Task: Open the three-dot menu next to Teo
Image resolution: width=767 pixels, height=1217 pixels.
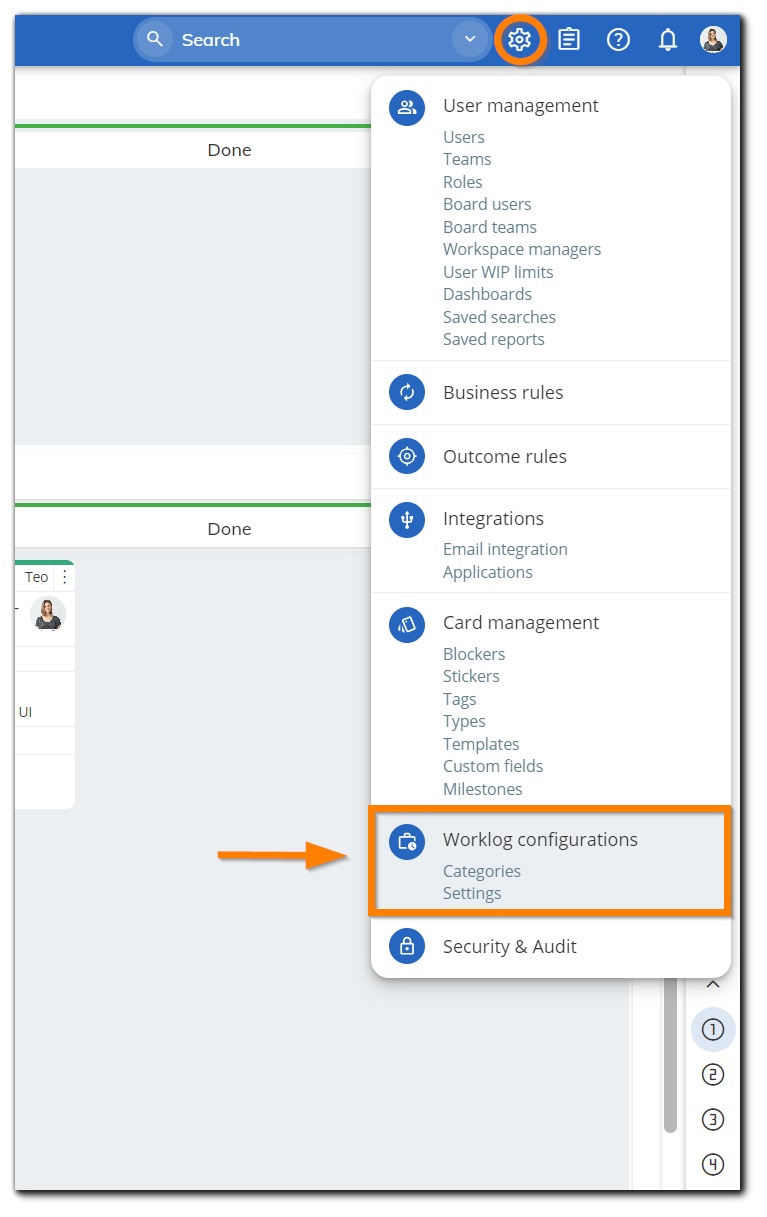Action: click(x=63, y=576)
